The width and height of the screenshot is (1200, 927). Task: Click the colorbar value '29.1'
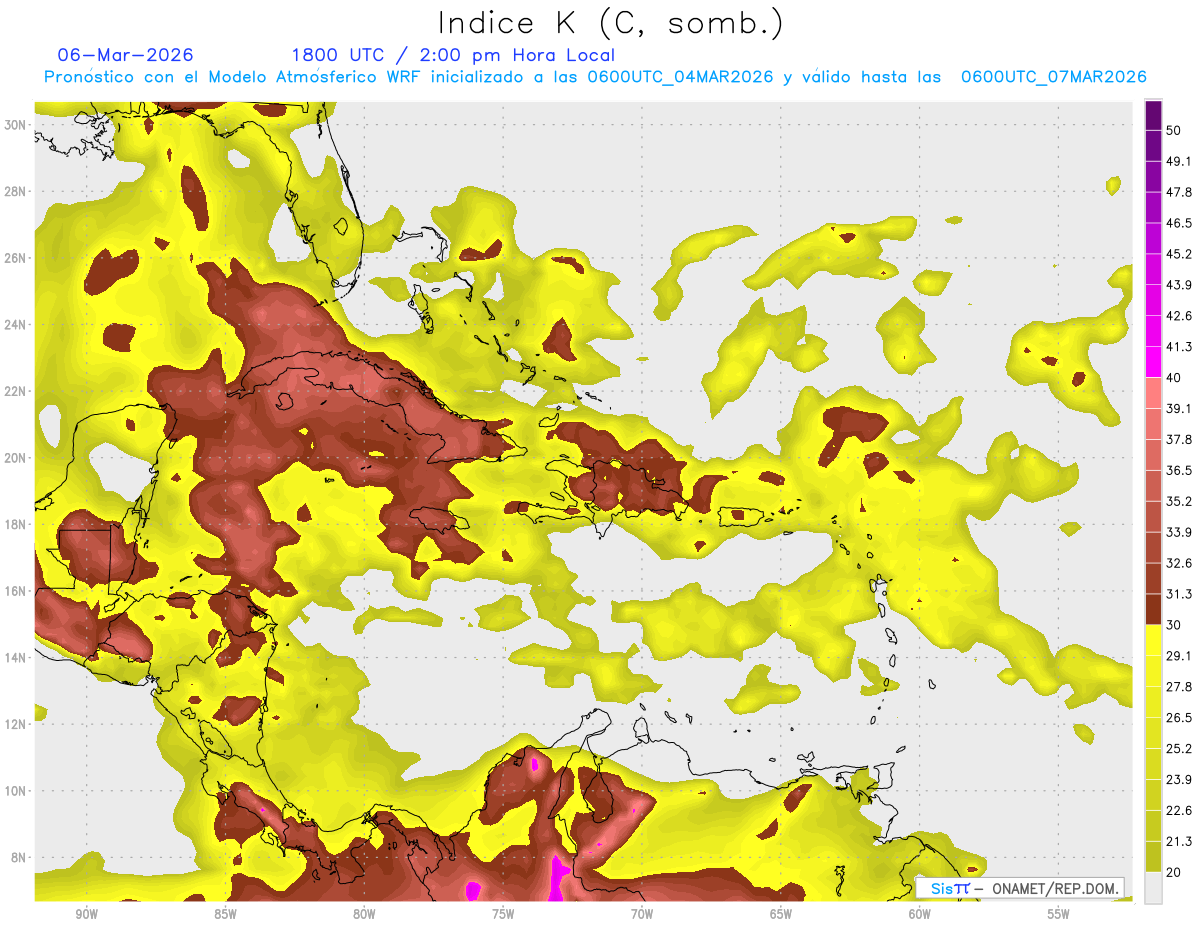click(1179, 656)
